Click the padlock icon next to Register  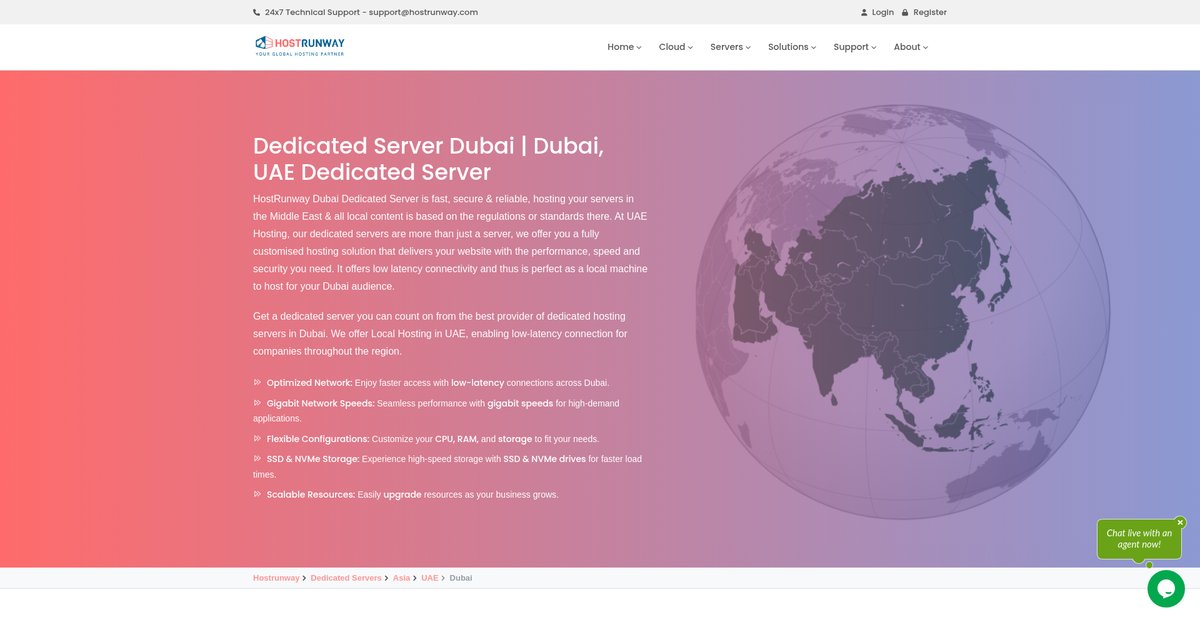tap(905, 13)
